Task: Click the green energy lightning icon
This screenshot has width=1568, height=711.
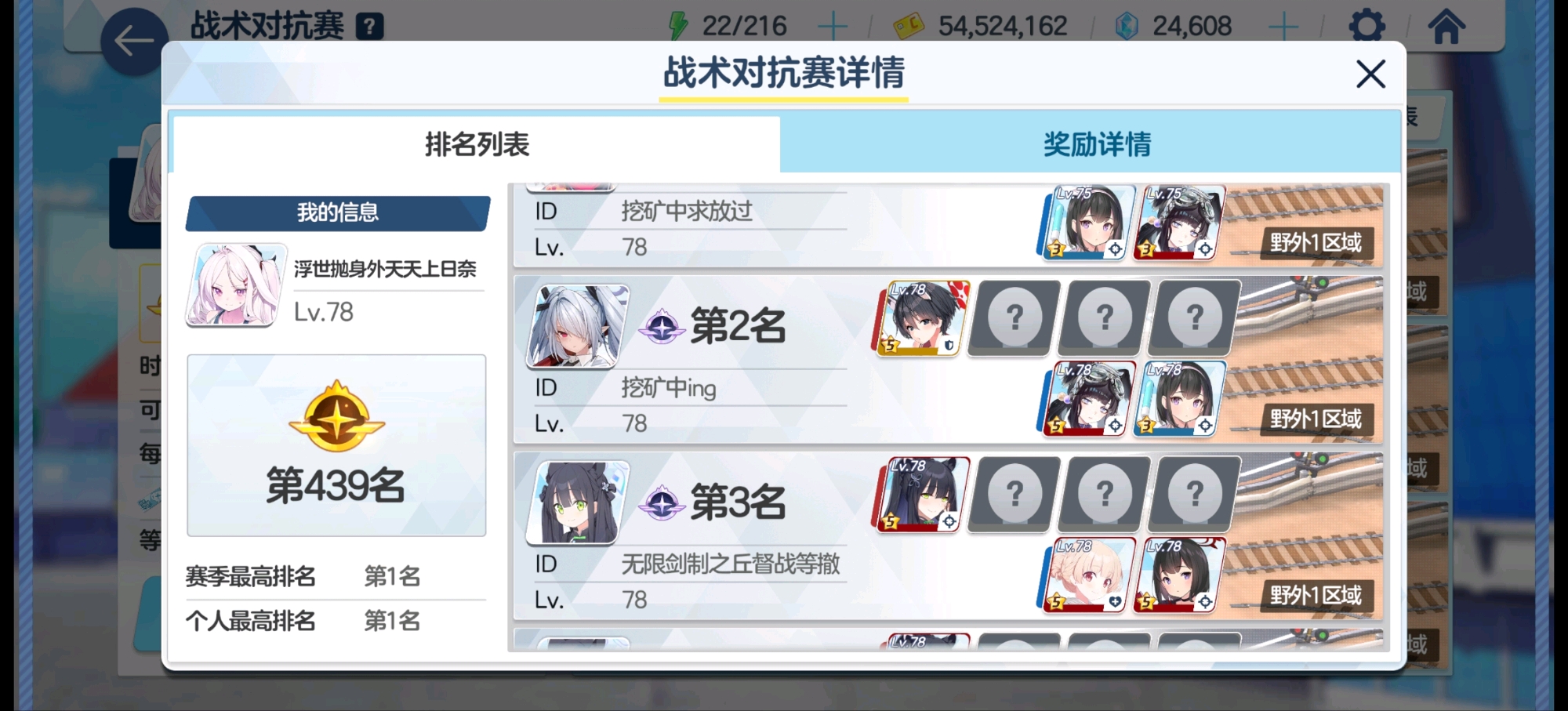Action: coord(678,26)
